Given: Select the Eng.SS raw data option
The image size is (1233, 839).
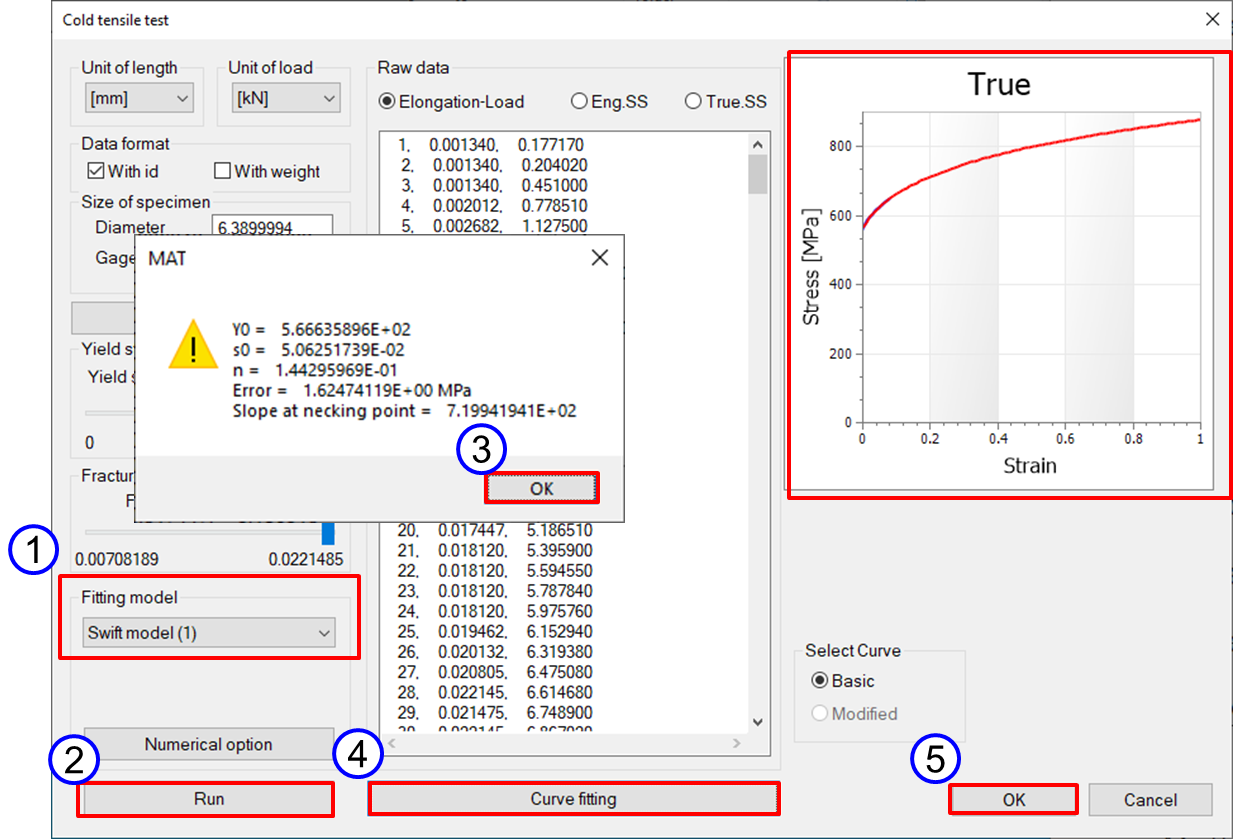Looking at the screenshot, I should (578, 101).
